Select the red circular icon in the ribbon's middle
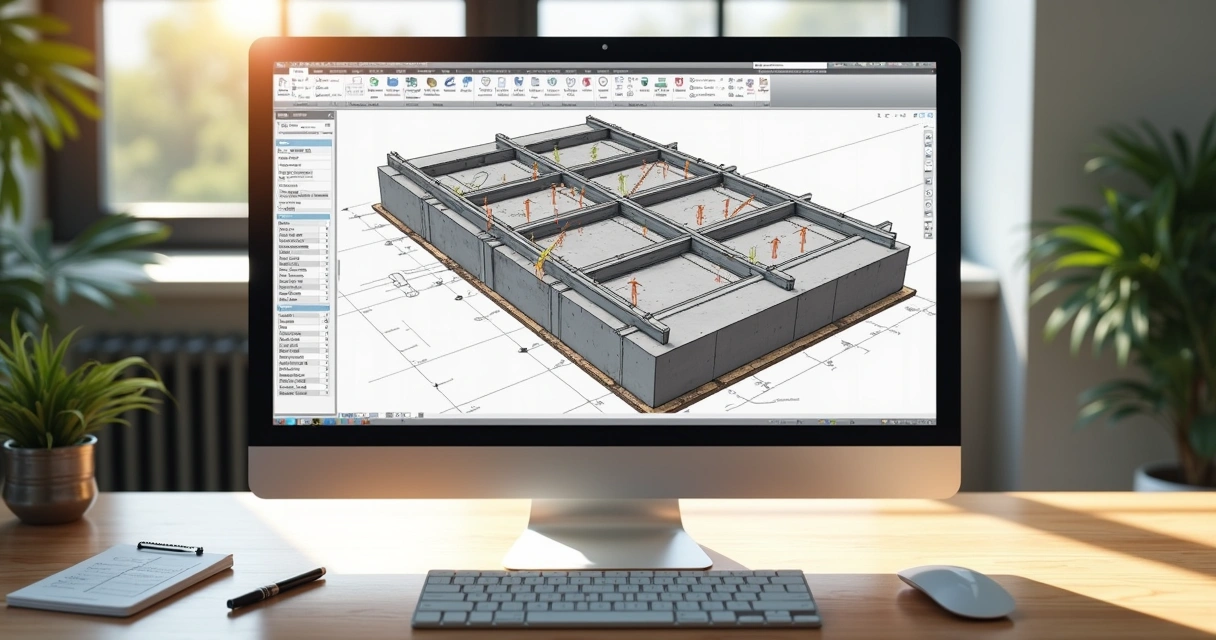Viewport: 1216px width, 640px height. 586,82
